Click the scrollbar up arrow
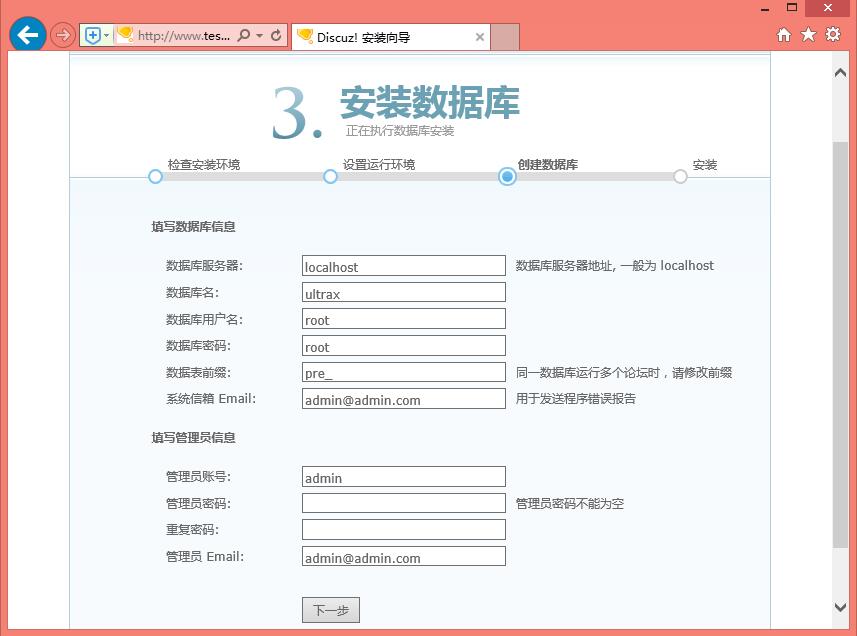857x636 pixels. coord(840,73)
